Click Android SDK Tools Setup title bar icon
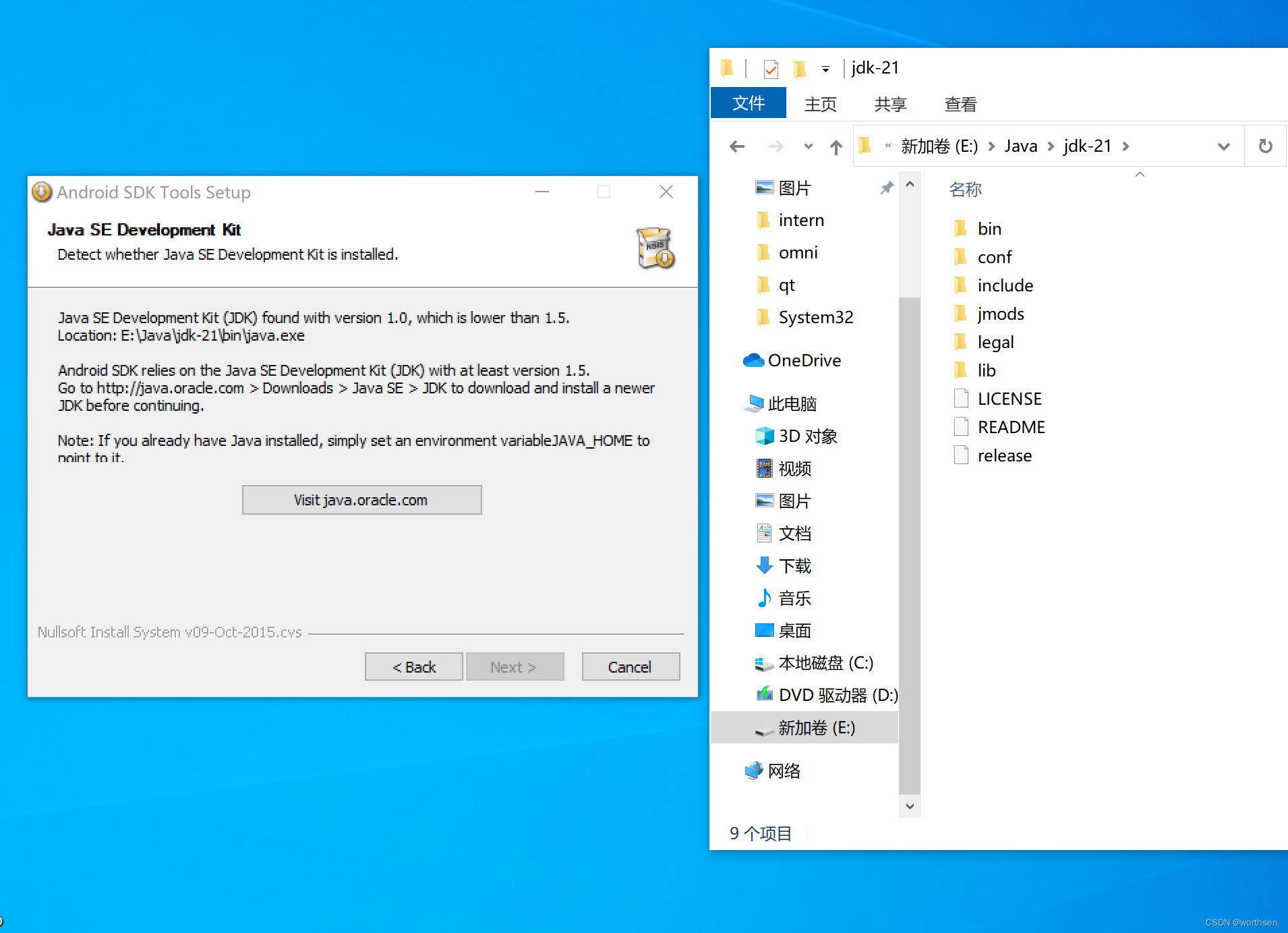 pyautogui.click(x=42, y=192)
